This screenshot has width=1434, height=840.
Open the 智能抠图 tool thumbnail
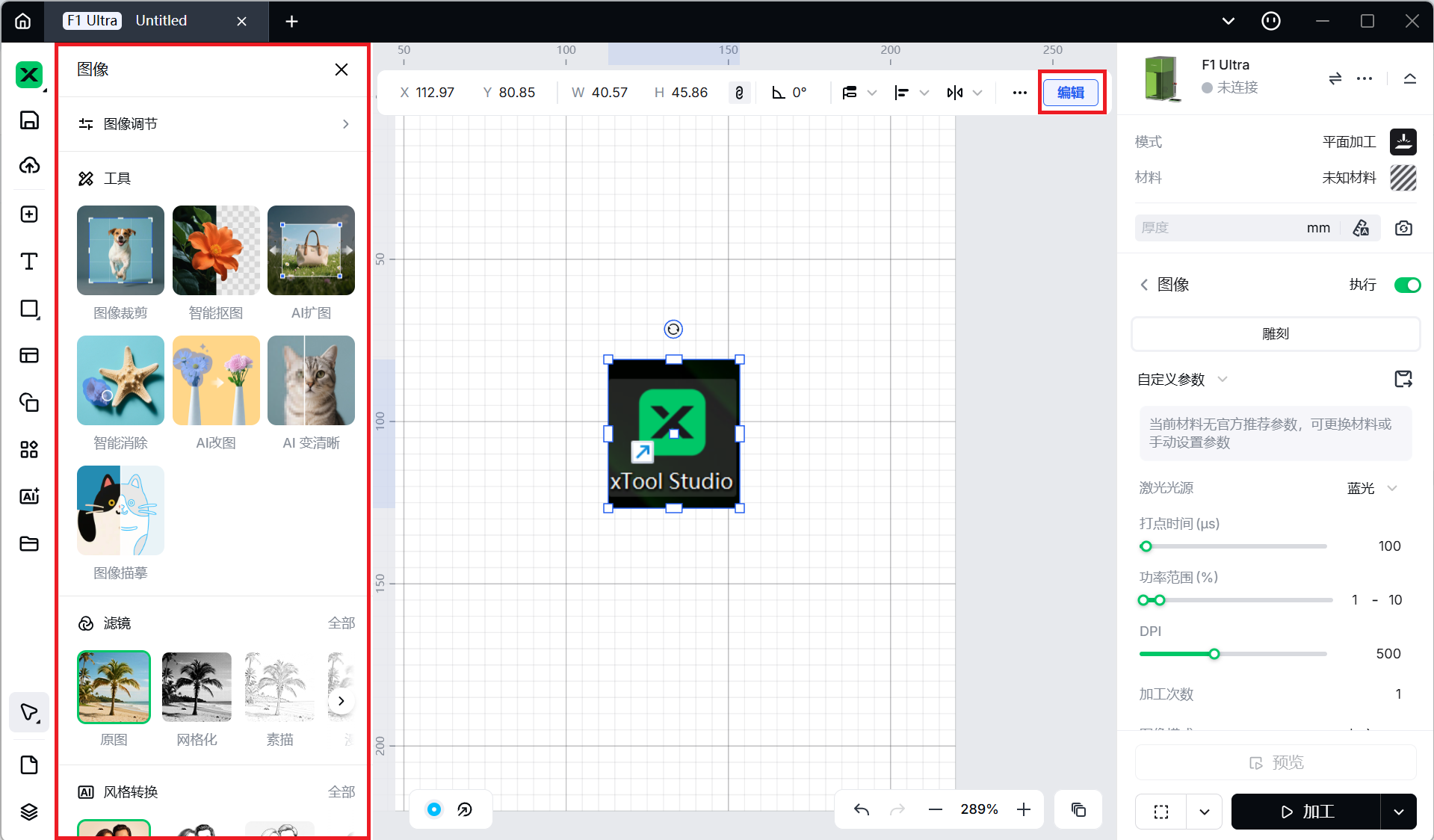pyautogui.click(x=216, y=250)
